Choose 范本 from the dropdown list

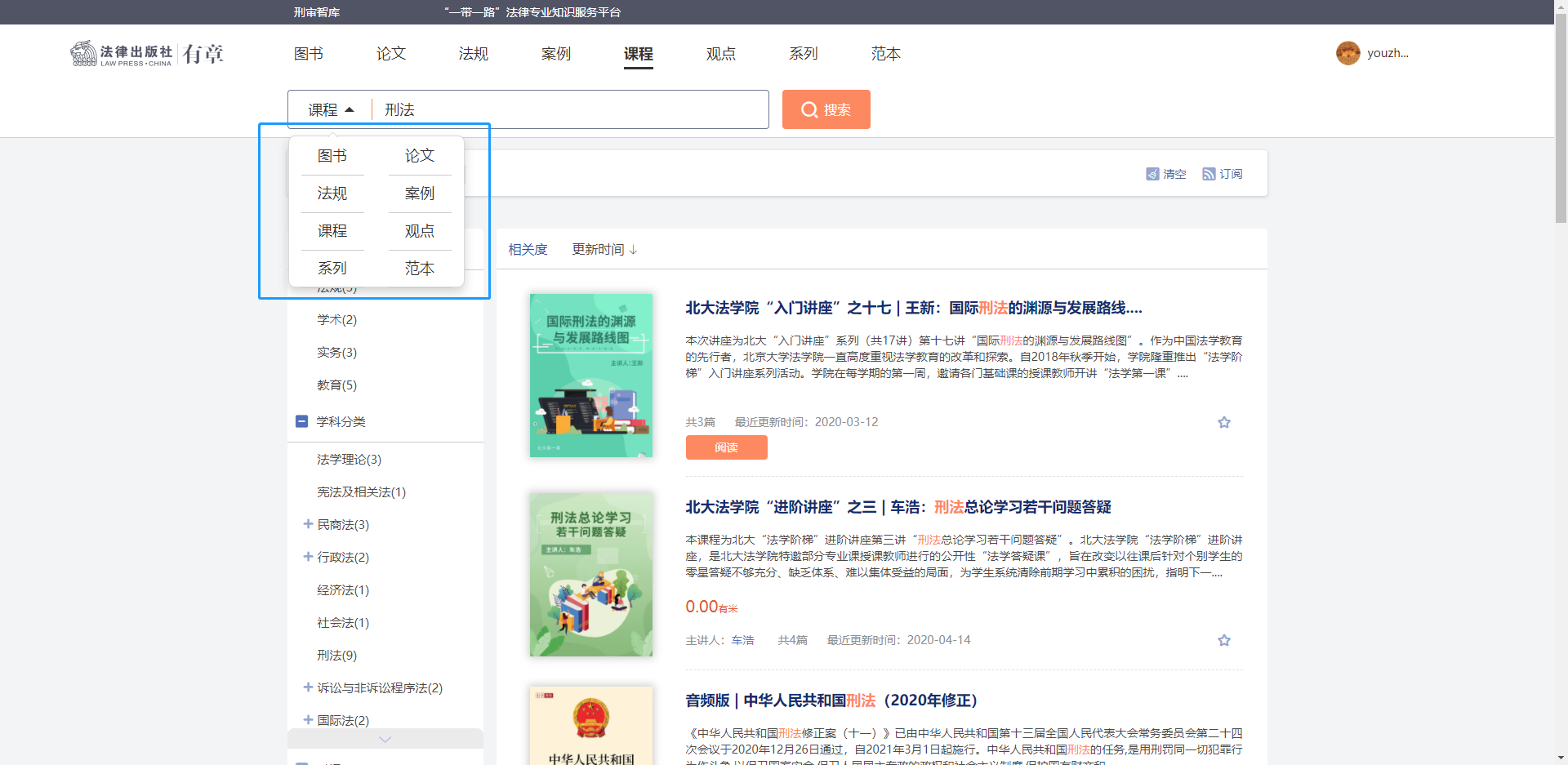pos(419,269)
